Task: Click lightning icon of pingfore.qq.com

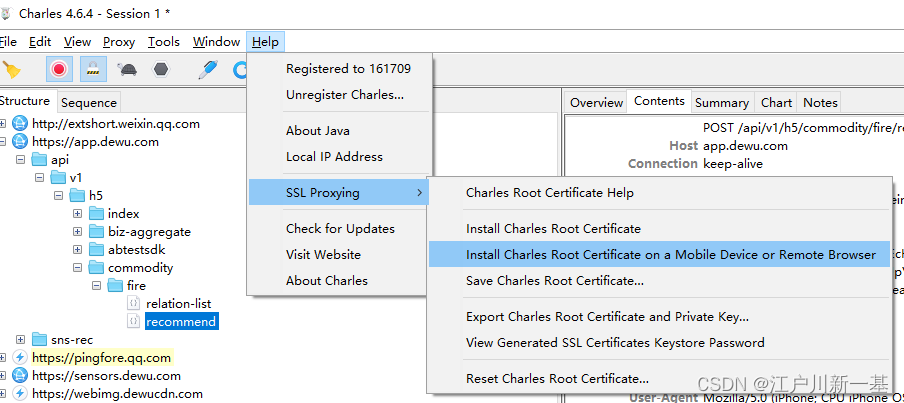Action: click(20, 357)
